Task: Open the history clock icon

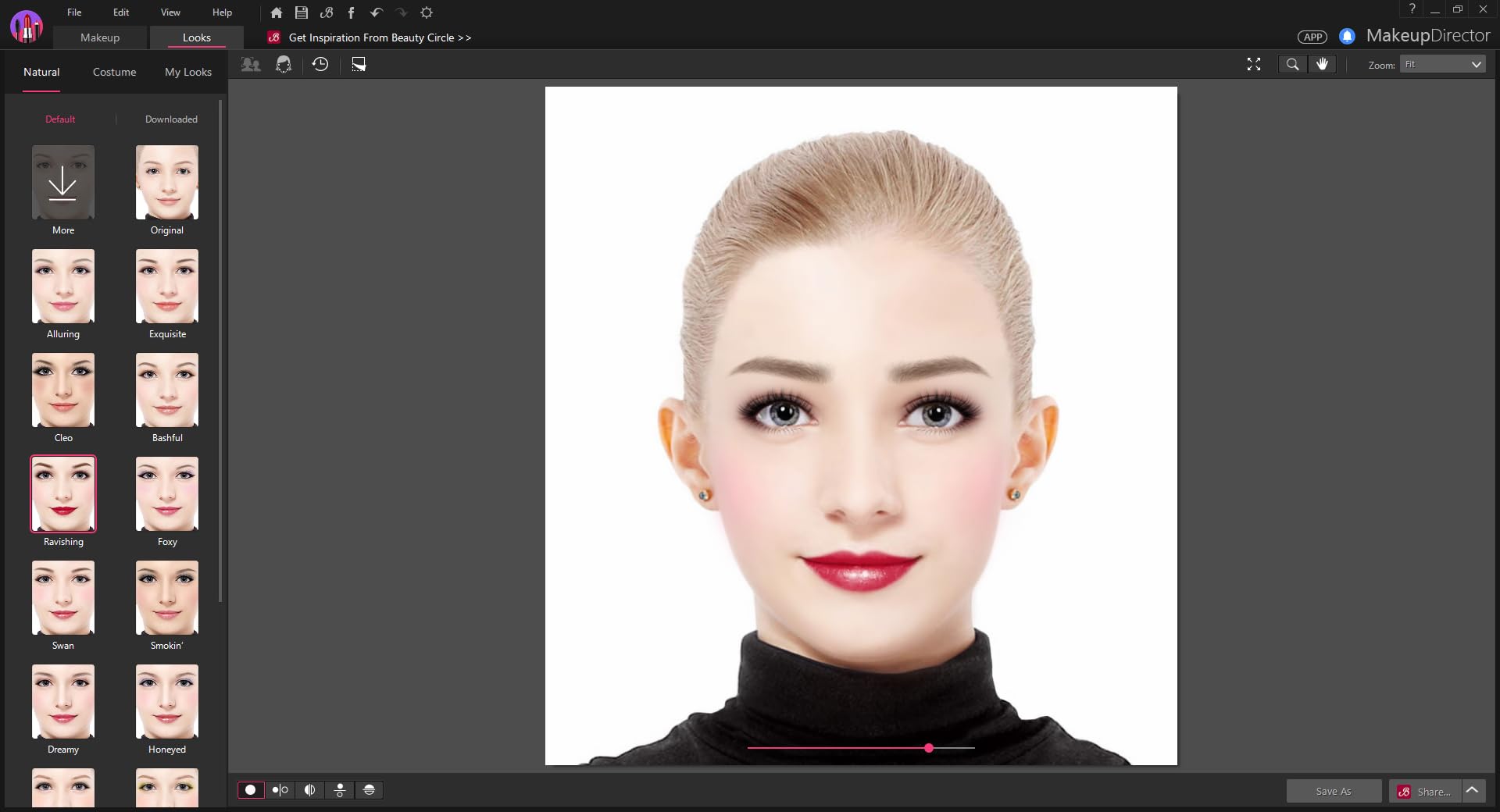Action: (320, 65)
